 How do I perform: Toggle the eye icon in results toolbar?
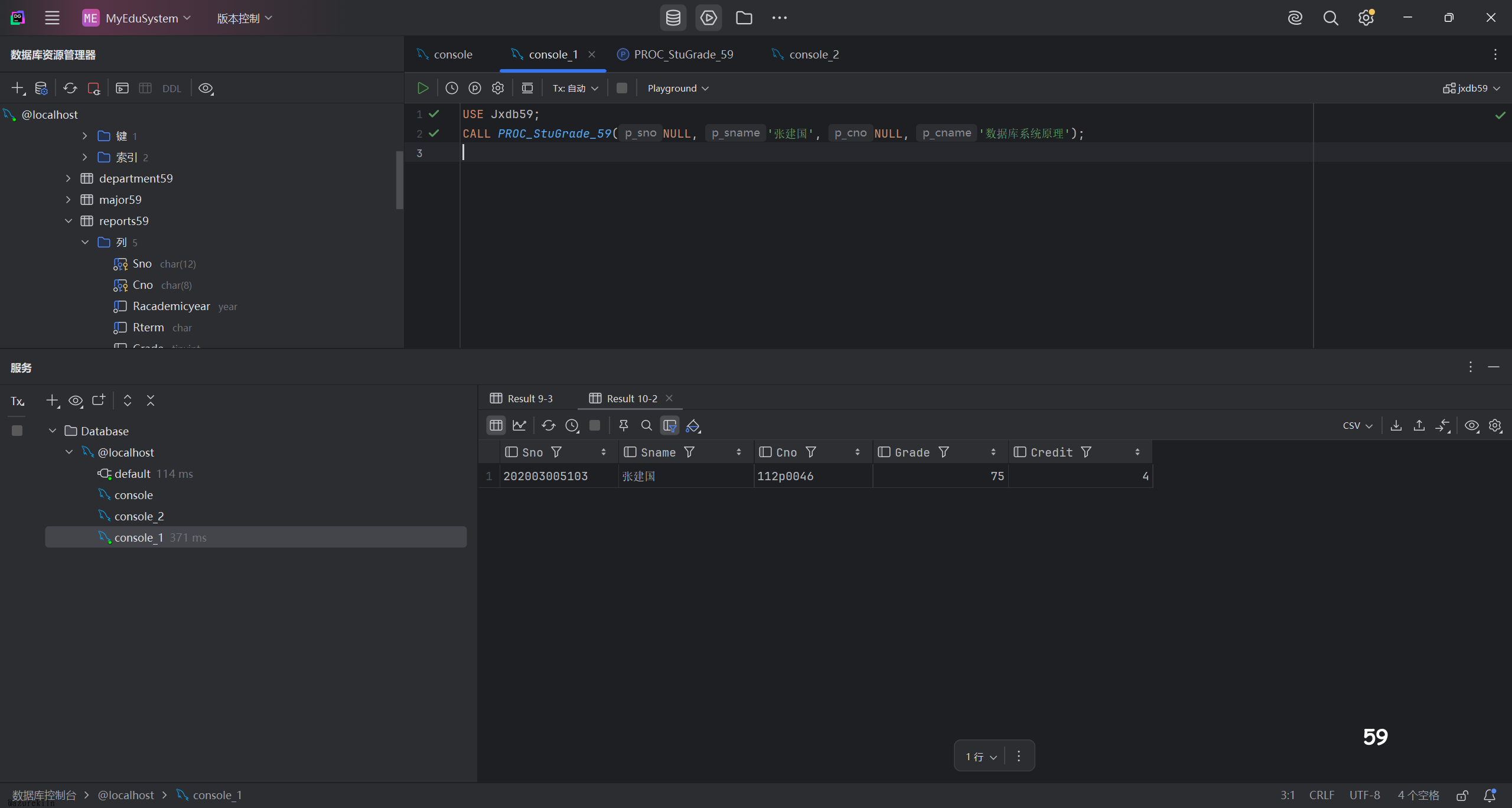coord(1471,425)
